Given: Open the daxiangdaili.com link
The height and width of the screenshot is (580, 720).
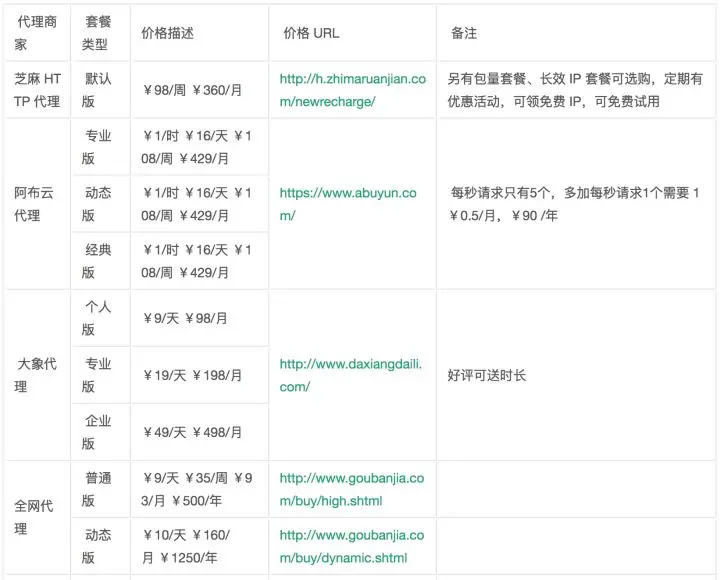Looking at the screenshot, I should click(351, 375).
